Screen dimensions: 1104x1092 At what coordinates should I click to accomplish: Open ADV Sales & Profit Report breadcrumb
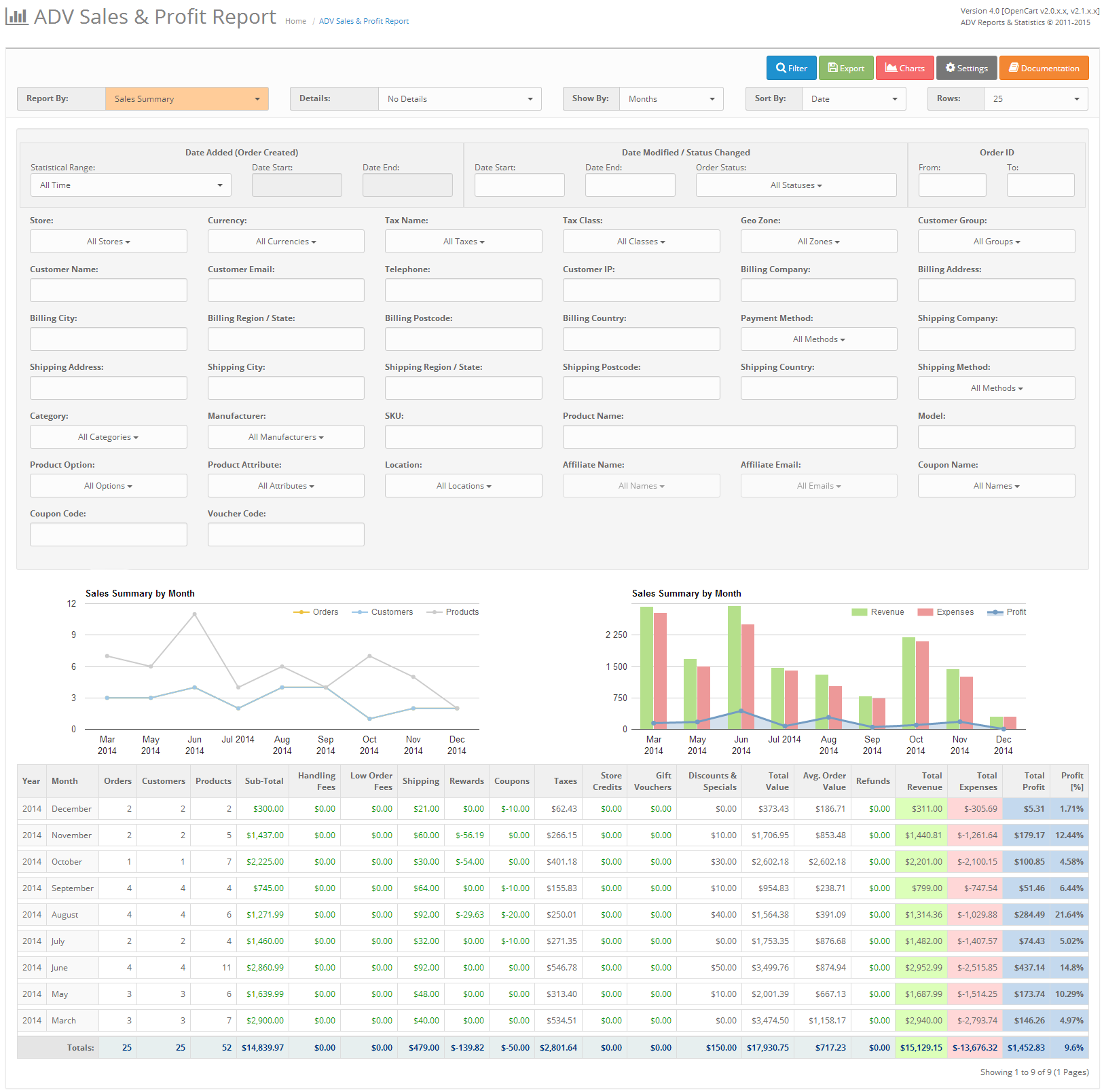364,21
